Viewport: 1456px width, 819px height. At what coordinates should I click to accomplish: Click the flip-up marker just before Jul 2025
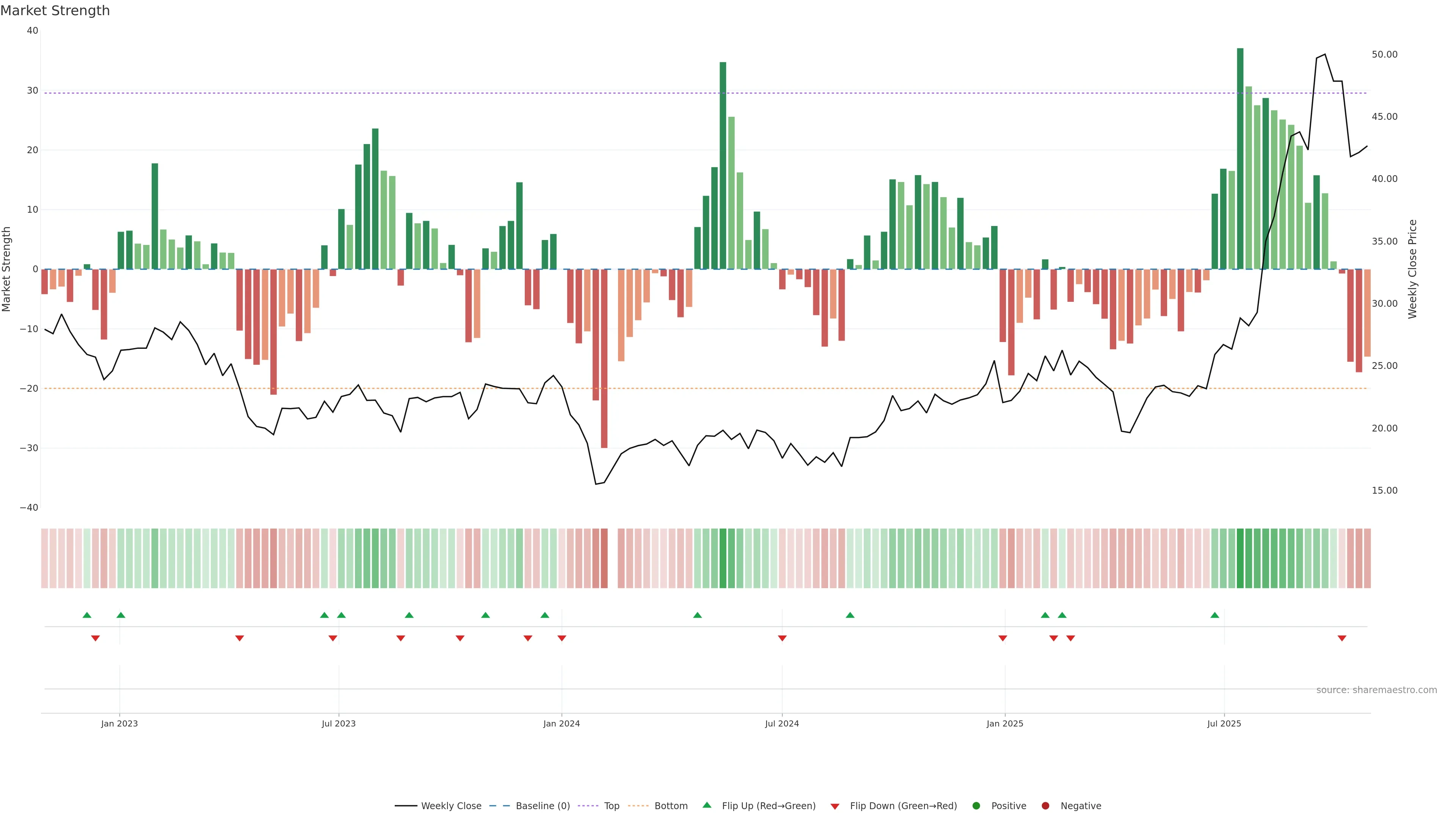(x=1214, y=615)
